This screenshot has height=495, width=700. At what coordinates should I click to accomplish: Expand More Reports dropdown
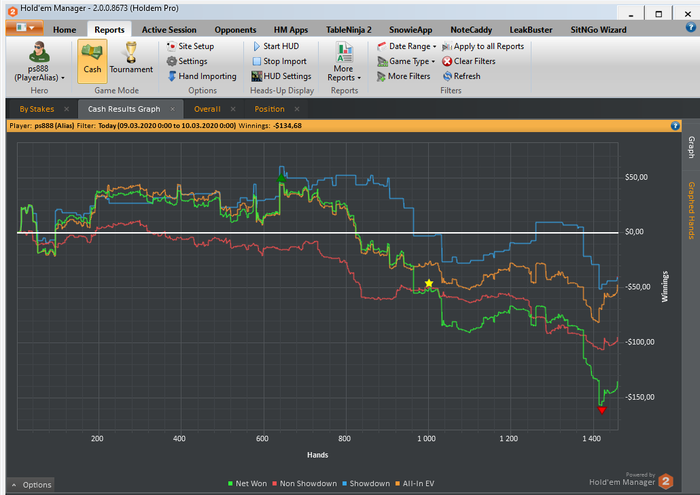[x=344, y=62]
